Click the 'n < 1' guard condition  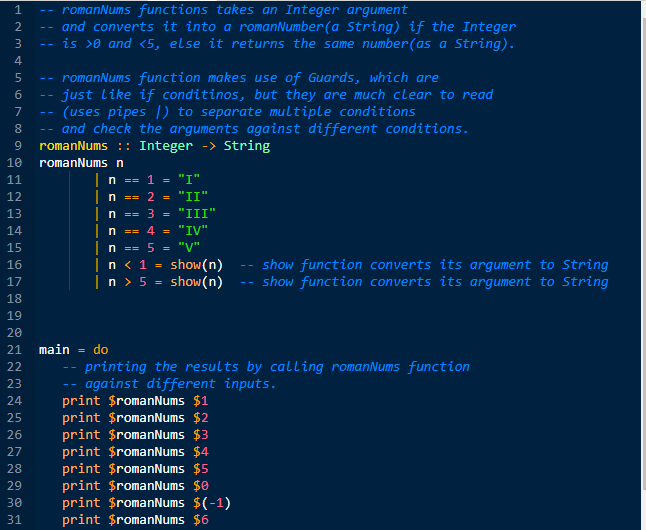pos(127,265)
